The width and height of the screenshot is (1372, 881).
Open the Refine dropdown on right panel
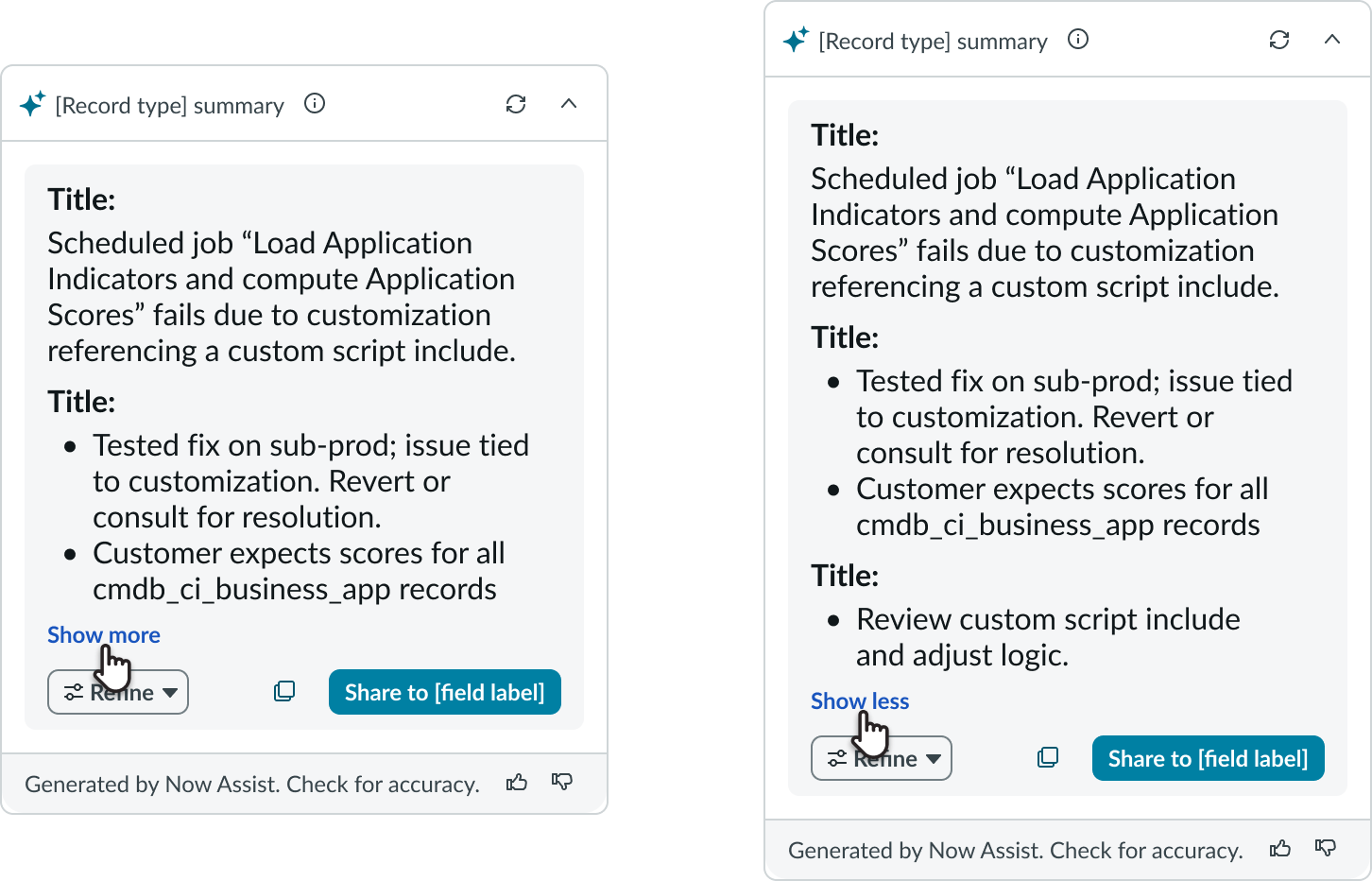[x=881, y=757]
